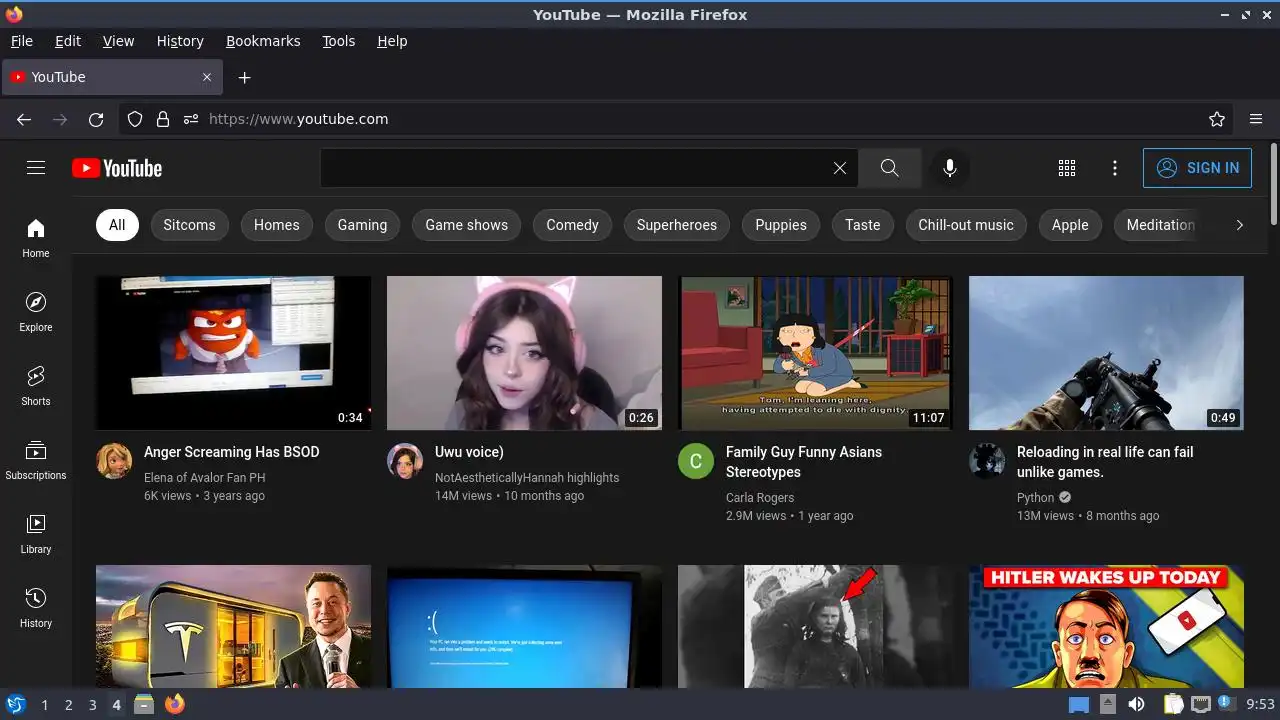Image resolution: width=1280 pixels, height=720 pixels.
Task: Open the Bookmarks menu
Action: click(x=263, y=41)
